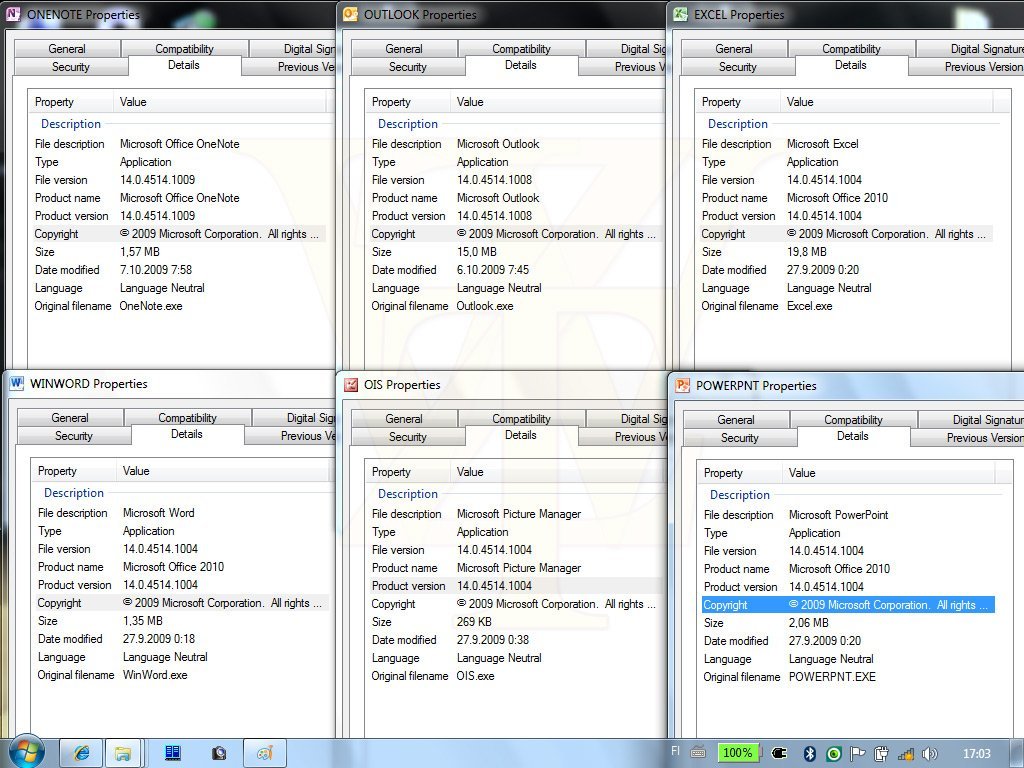Open Compatibility tab in WINWORD Properties
This screenshot has width=1024, height=768.
coord(187,417)
